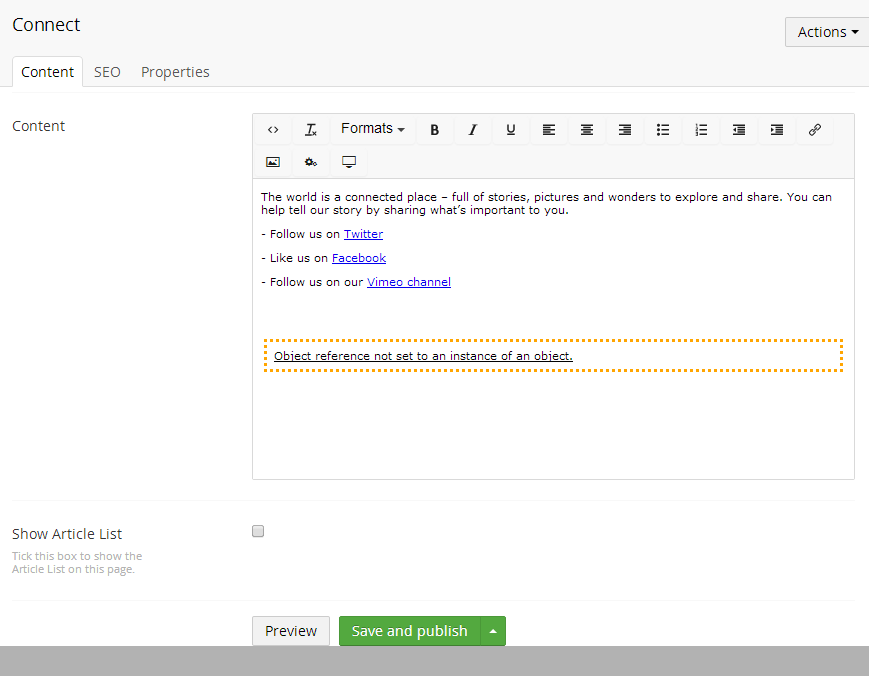The image size is (869, 676).
Task: Tick the Show Article List checkbox
Action: [258, 531]
